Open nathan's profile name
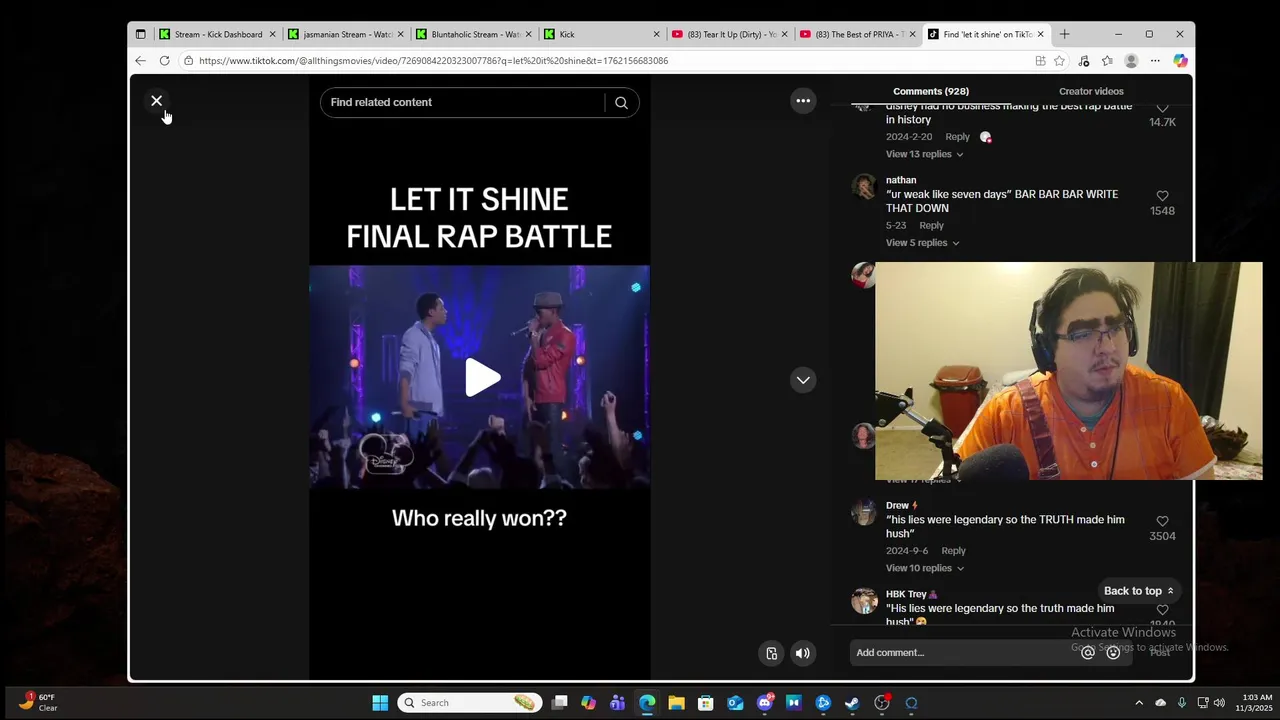Screen dimensions: 1280x720 901,180
